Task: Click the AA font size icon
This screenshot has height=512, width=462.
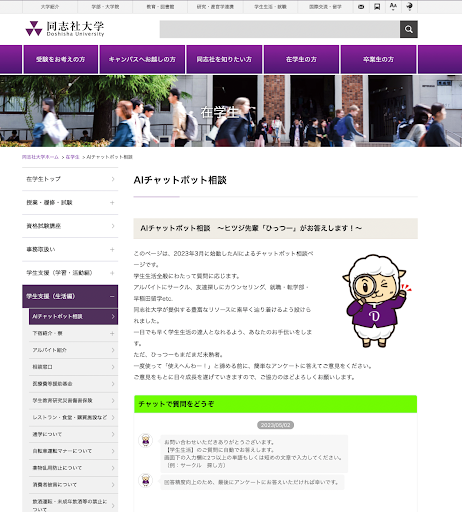Action: [393, 6]
